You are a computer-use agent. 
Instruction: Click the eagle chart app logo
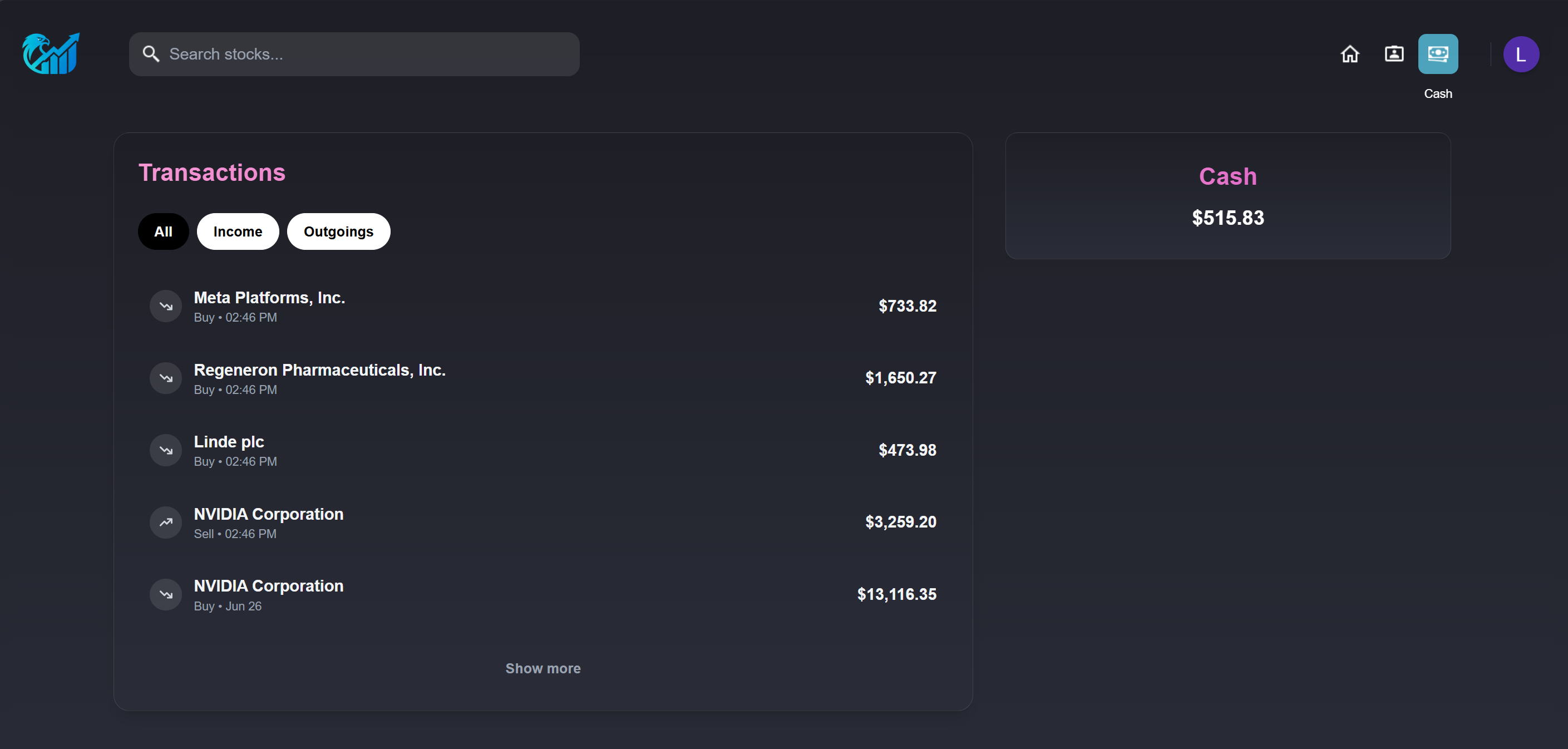tap(51, 53)
